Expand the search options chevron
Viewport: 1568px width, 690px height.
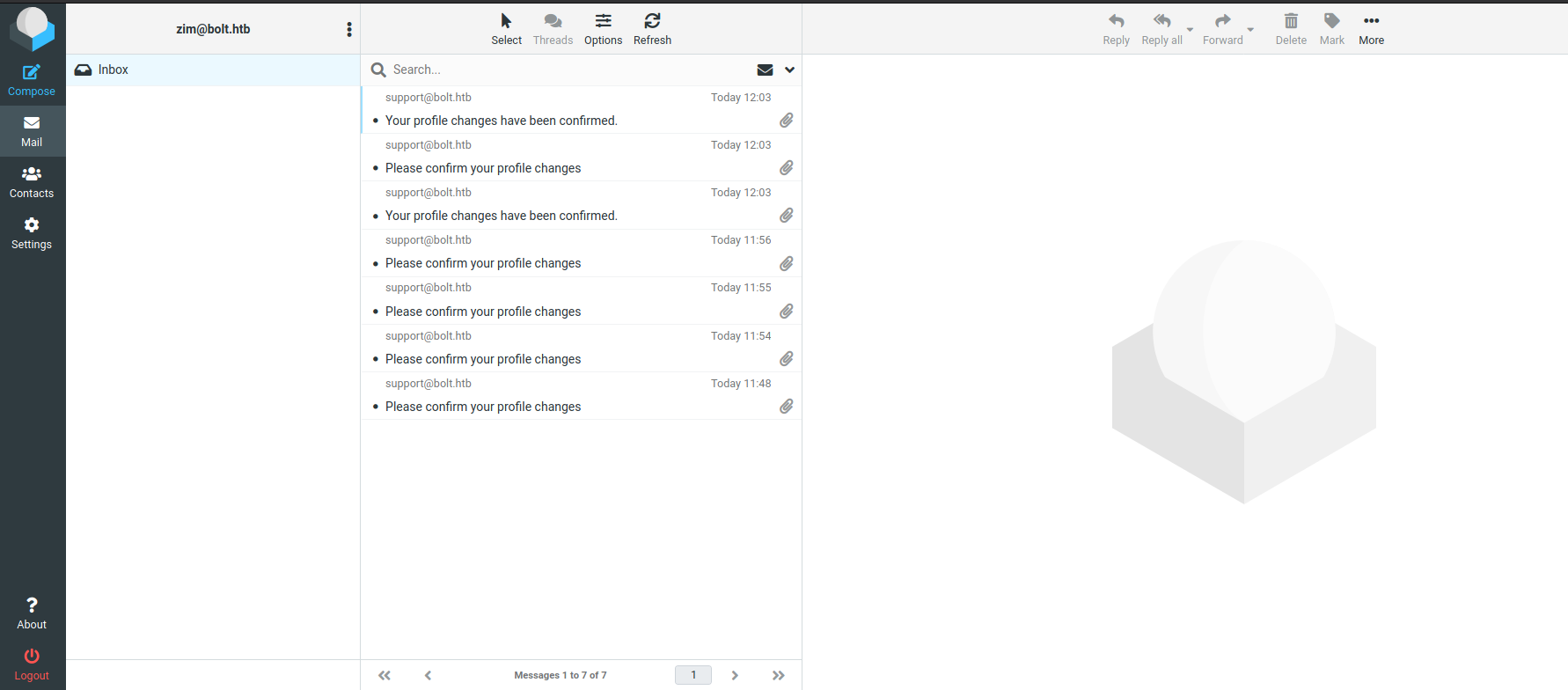click(789, 70)
